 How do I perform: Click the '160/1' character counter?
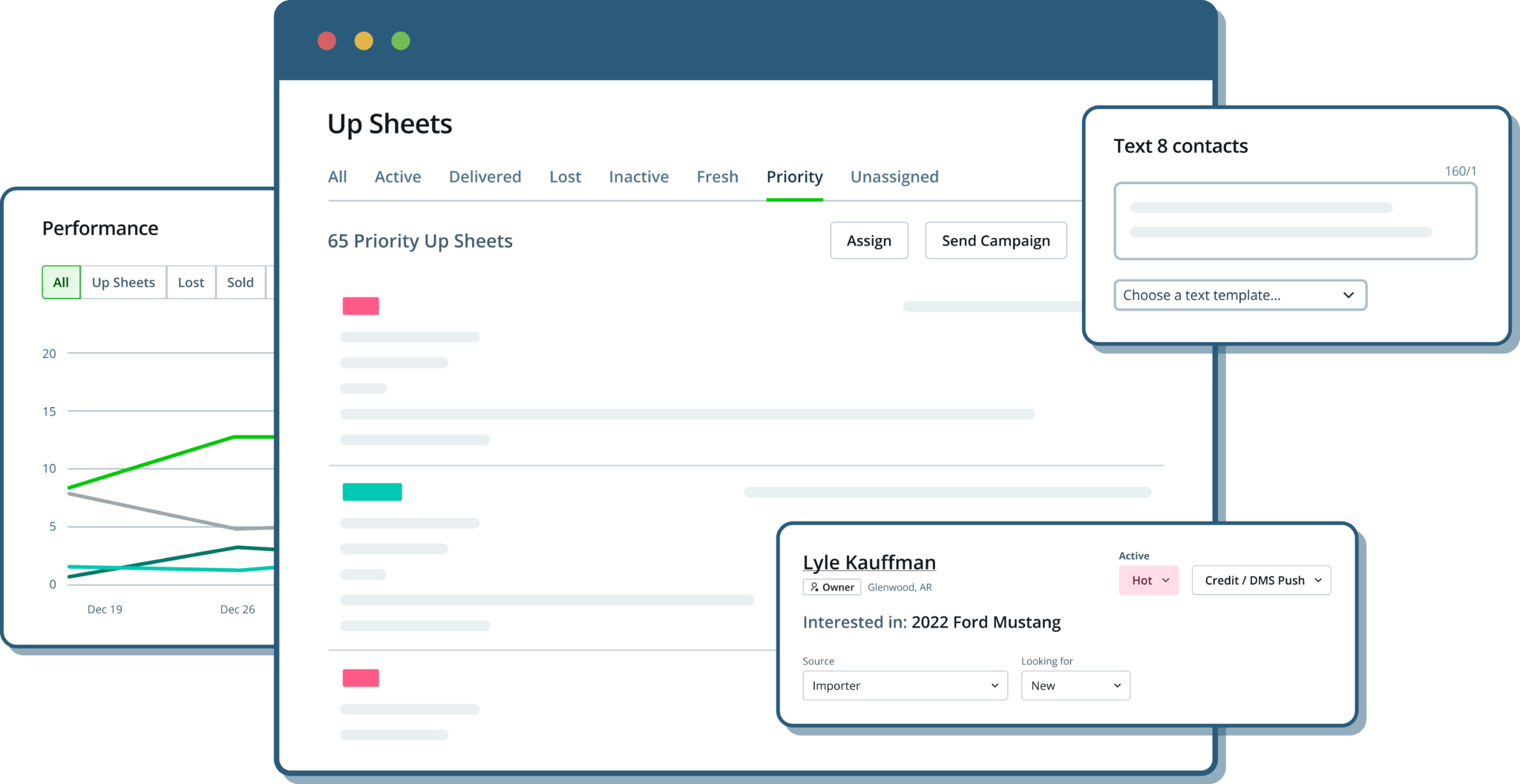click(1461, 171)
